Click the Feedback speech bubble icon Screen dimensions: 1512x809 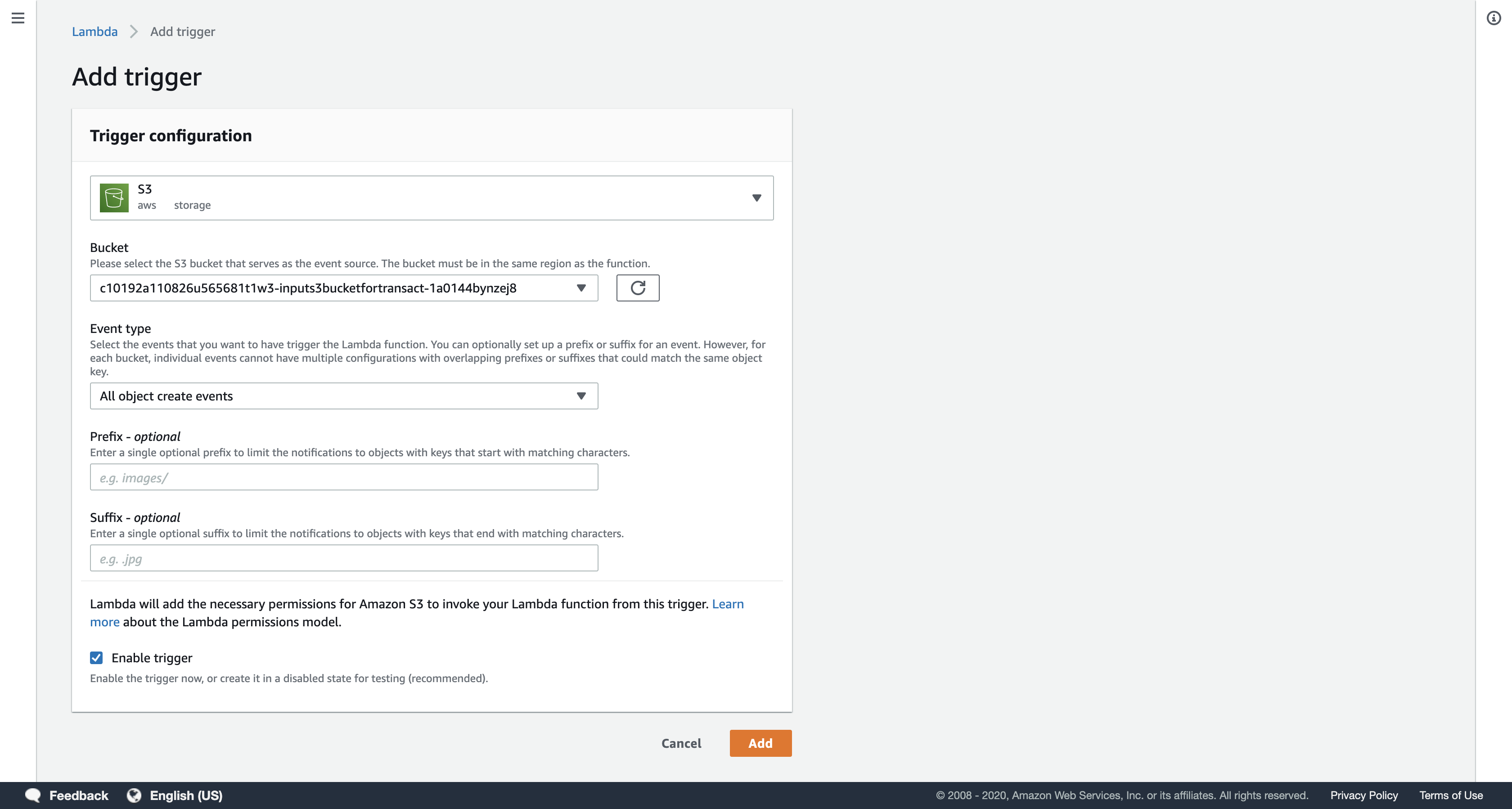tap(33, 795)
